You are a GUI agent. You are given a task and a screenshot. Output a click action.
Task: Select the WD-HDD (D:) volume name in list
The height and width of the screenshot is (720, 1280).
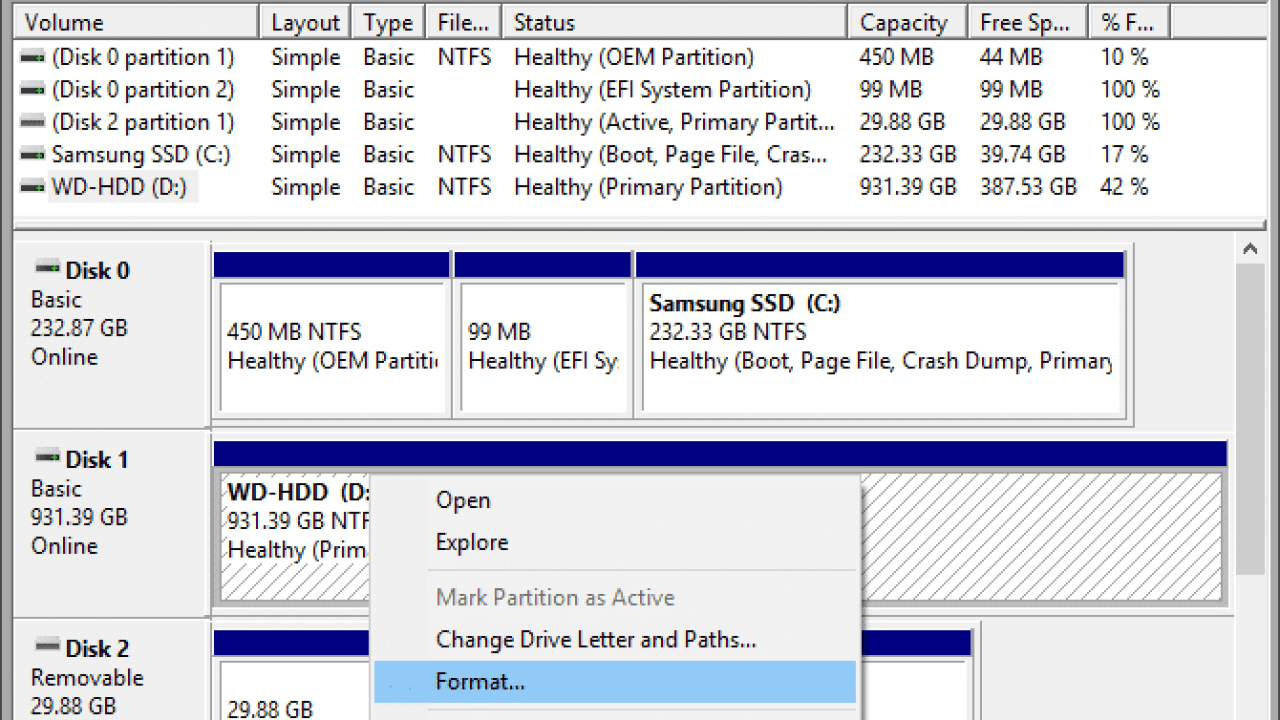[119, 187]
